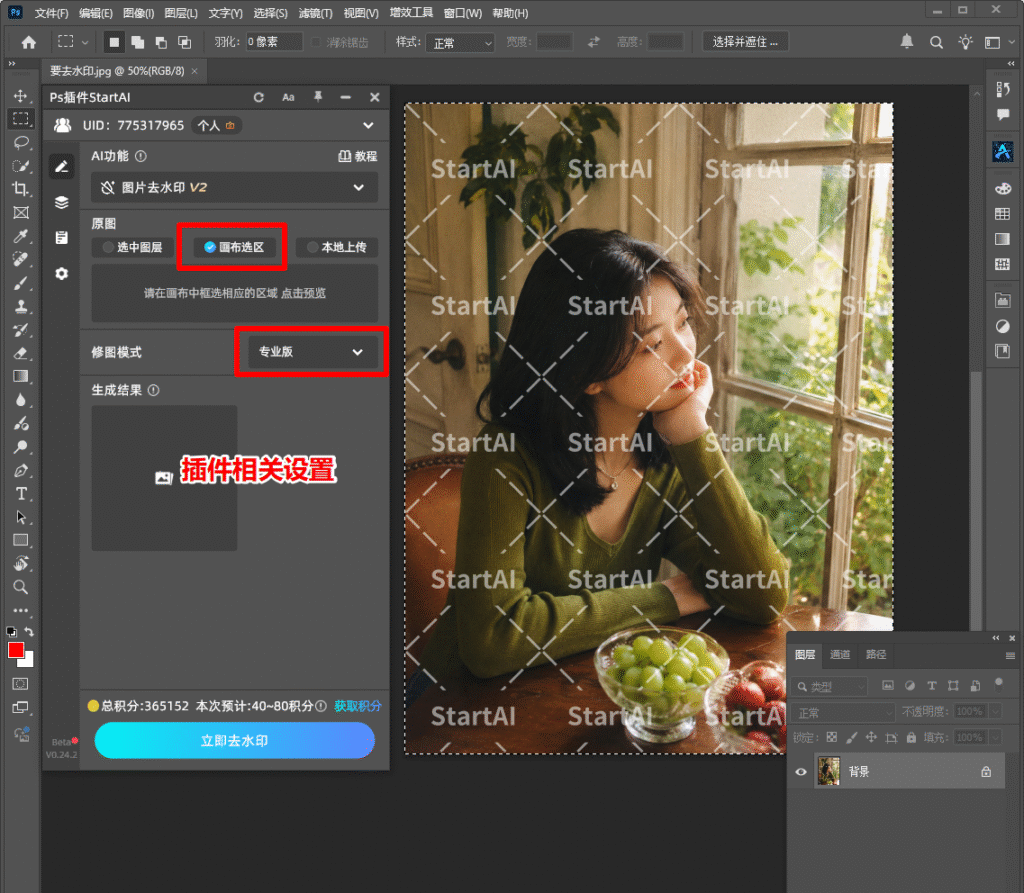Expand the UID account chevron
The height and width of the screenshot is (893, 1024).
tap(368, 125)
